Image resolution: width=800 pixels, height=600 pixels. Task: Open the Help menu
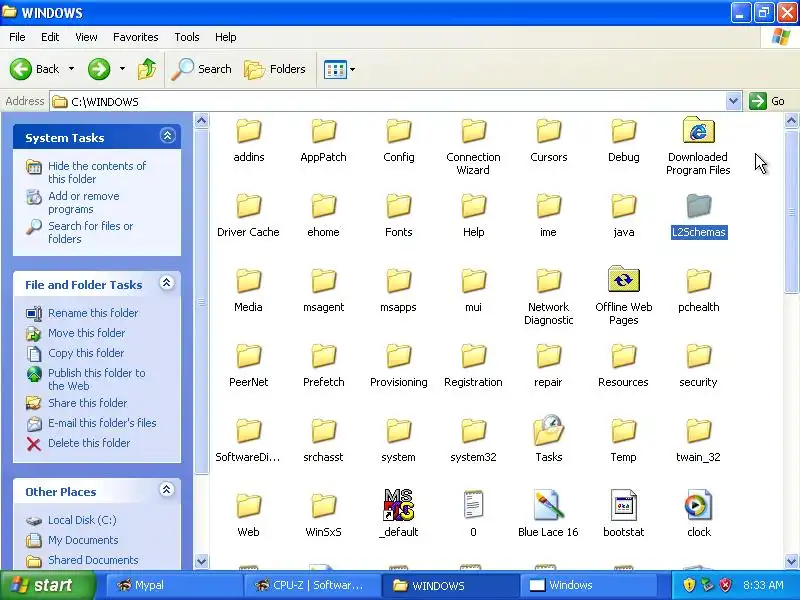[x=226, y=37]
